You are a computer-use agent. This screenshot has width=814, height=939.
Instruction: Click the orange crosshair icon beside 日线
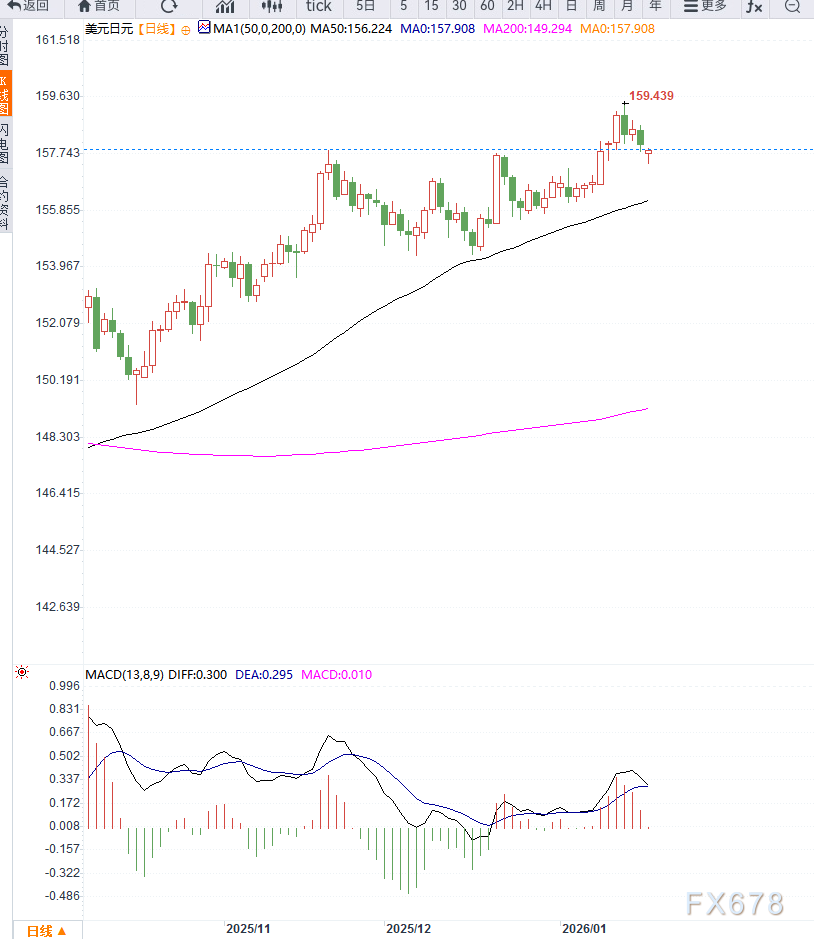pyautogui.click(x=185, y=29)
